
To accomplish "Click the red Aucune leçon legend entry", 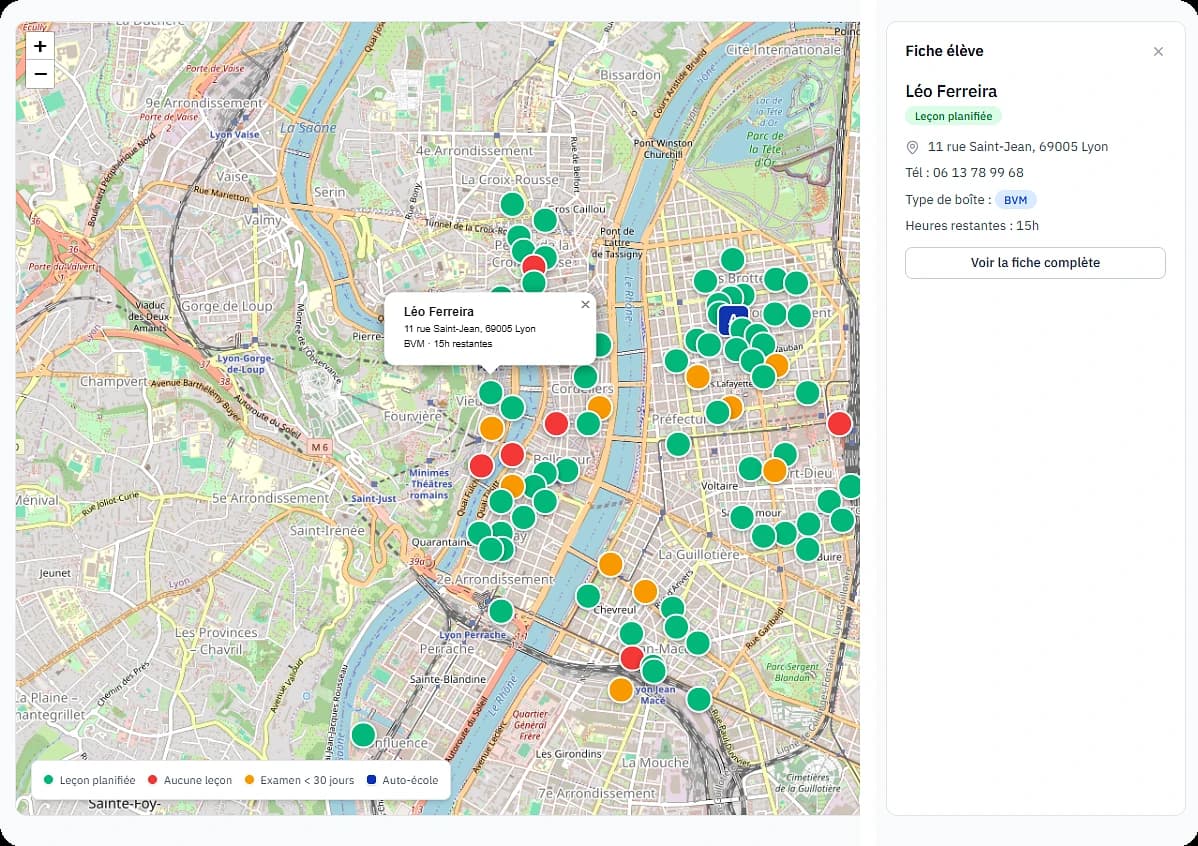I will 189,780.
